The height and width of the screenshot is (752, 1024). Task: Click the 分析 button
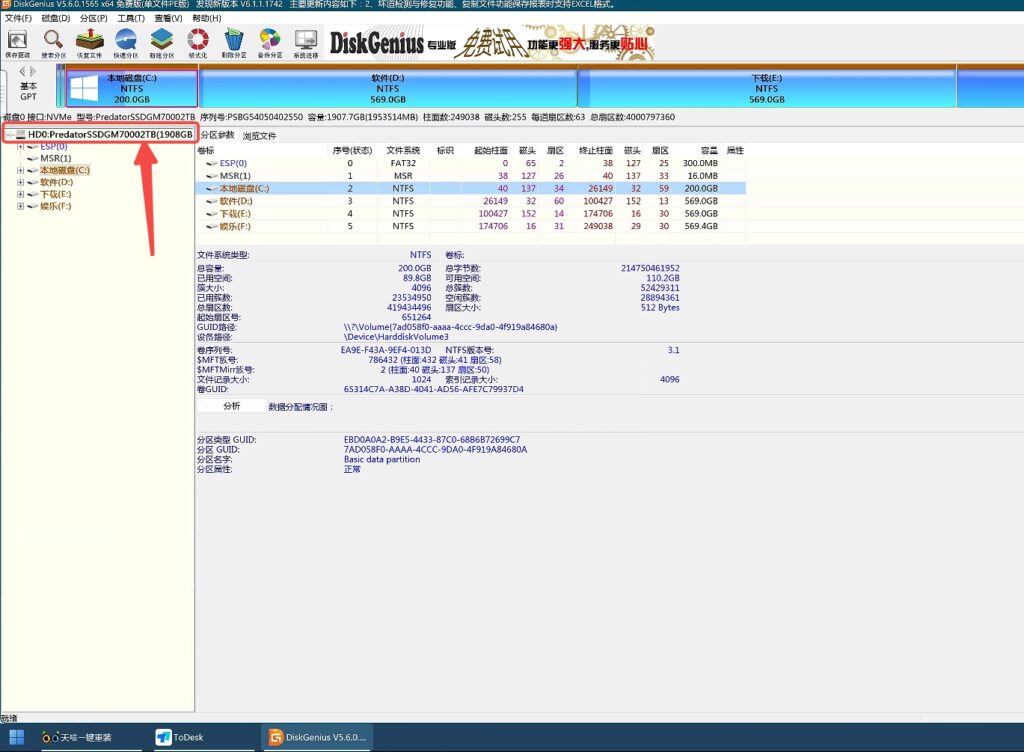[x=231, y=406]
